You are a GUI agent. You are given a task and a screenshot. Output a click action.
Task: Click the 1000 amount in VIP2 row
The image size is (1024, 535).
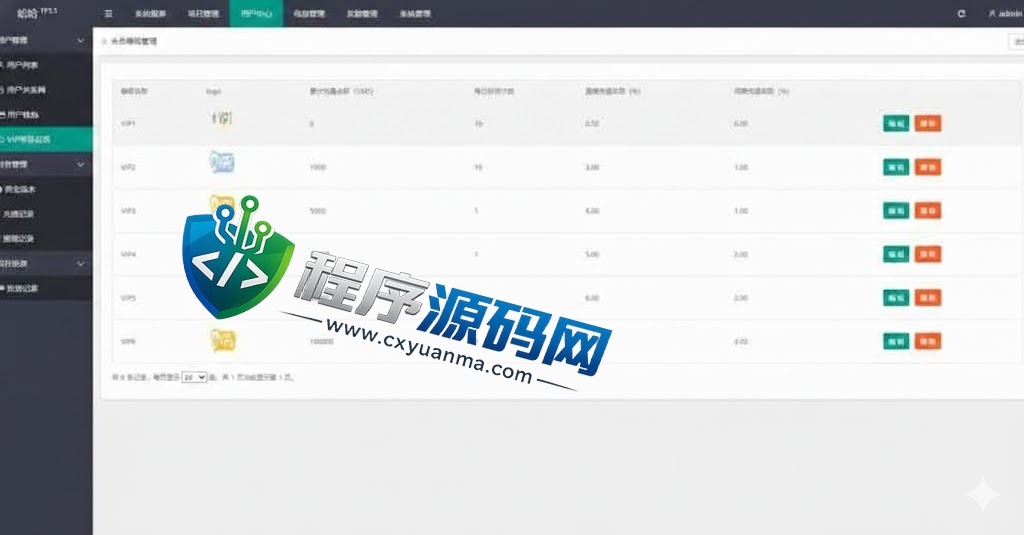pyautogui.click(x=317, y=167)
